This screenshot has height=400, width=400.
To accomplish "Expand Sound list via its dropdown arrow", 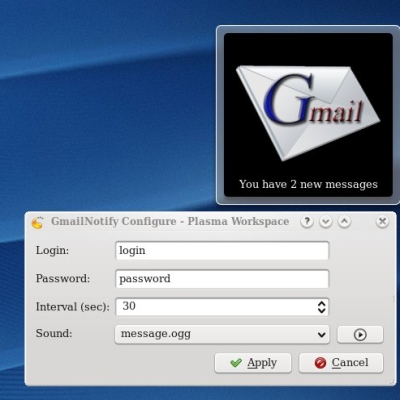I will point(321,335).
